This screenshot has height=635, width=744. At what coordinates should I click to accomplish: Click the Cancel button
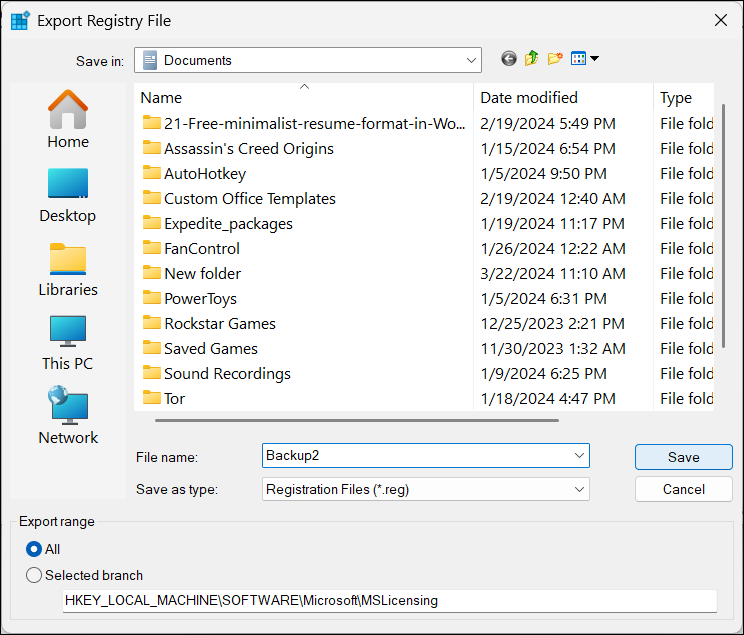683,489
